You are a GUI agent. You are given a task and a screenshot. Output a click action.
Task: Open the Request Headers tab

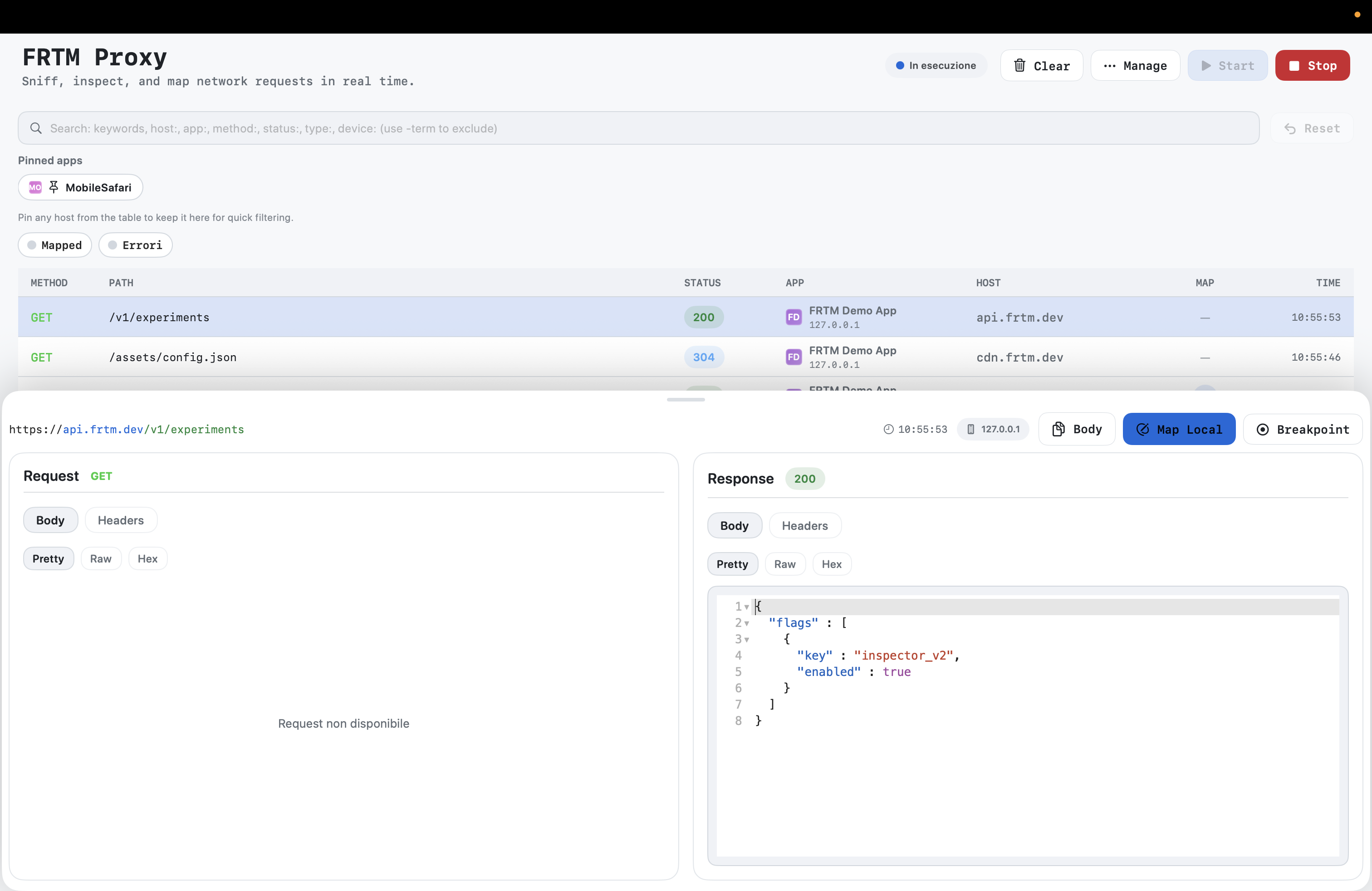tap(121, 520)
